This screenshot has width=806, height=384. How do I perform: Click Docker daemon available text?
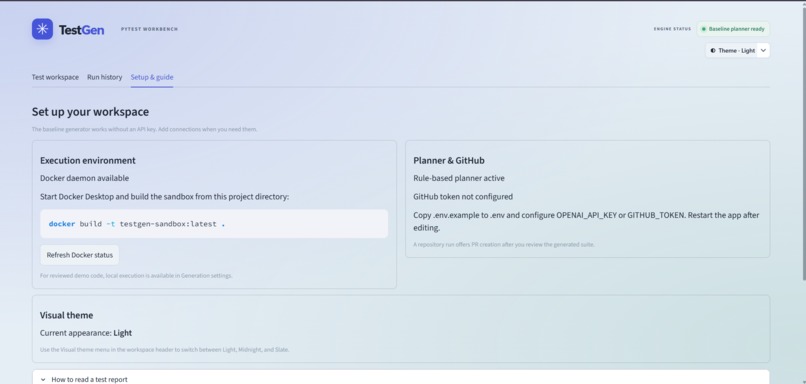(84, 178)
